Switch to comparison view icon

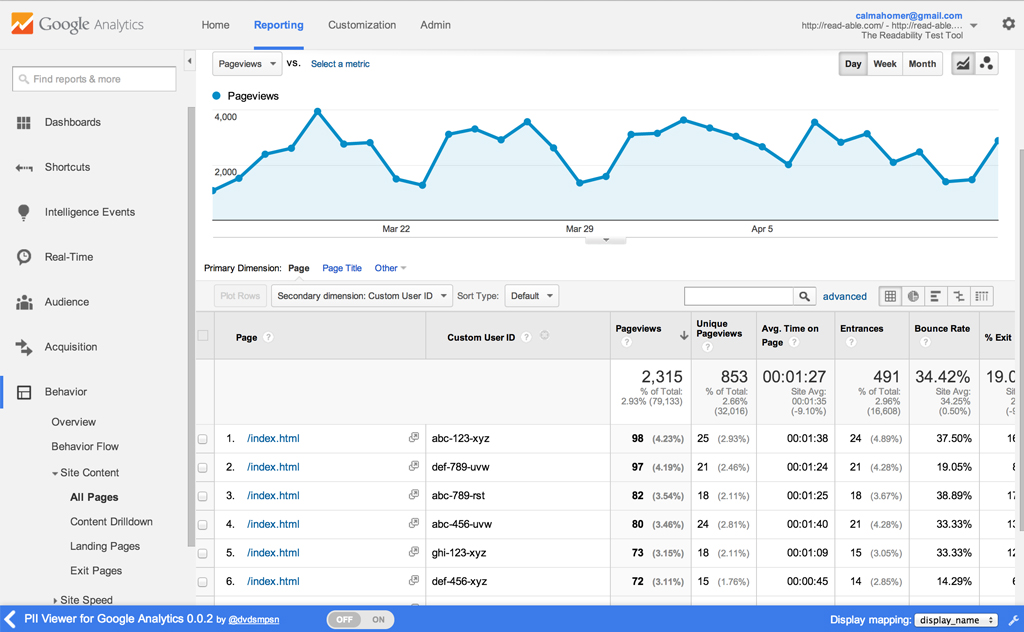pyautogui.click(x=959, y=296)
